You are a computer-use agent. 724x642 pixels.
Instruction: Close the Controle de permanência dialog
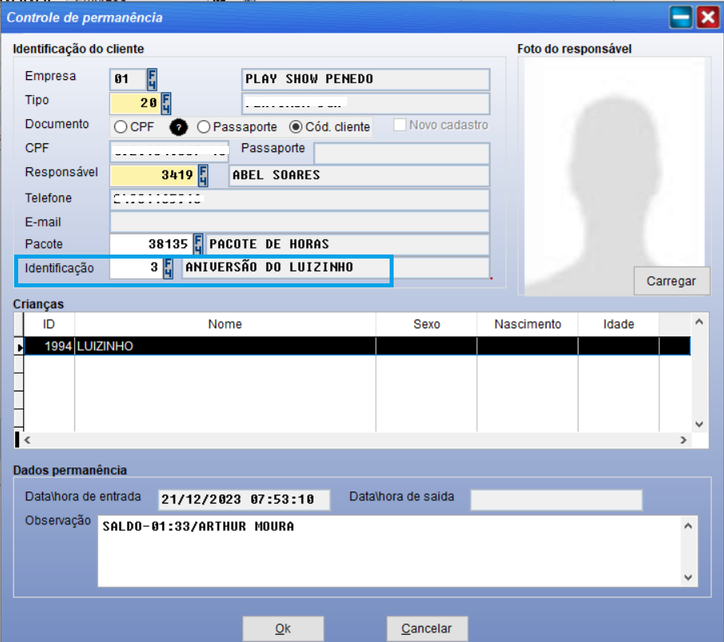tap(707, 17)
